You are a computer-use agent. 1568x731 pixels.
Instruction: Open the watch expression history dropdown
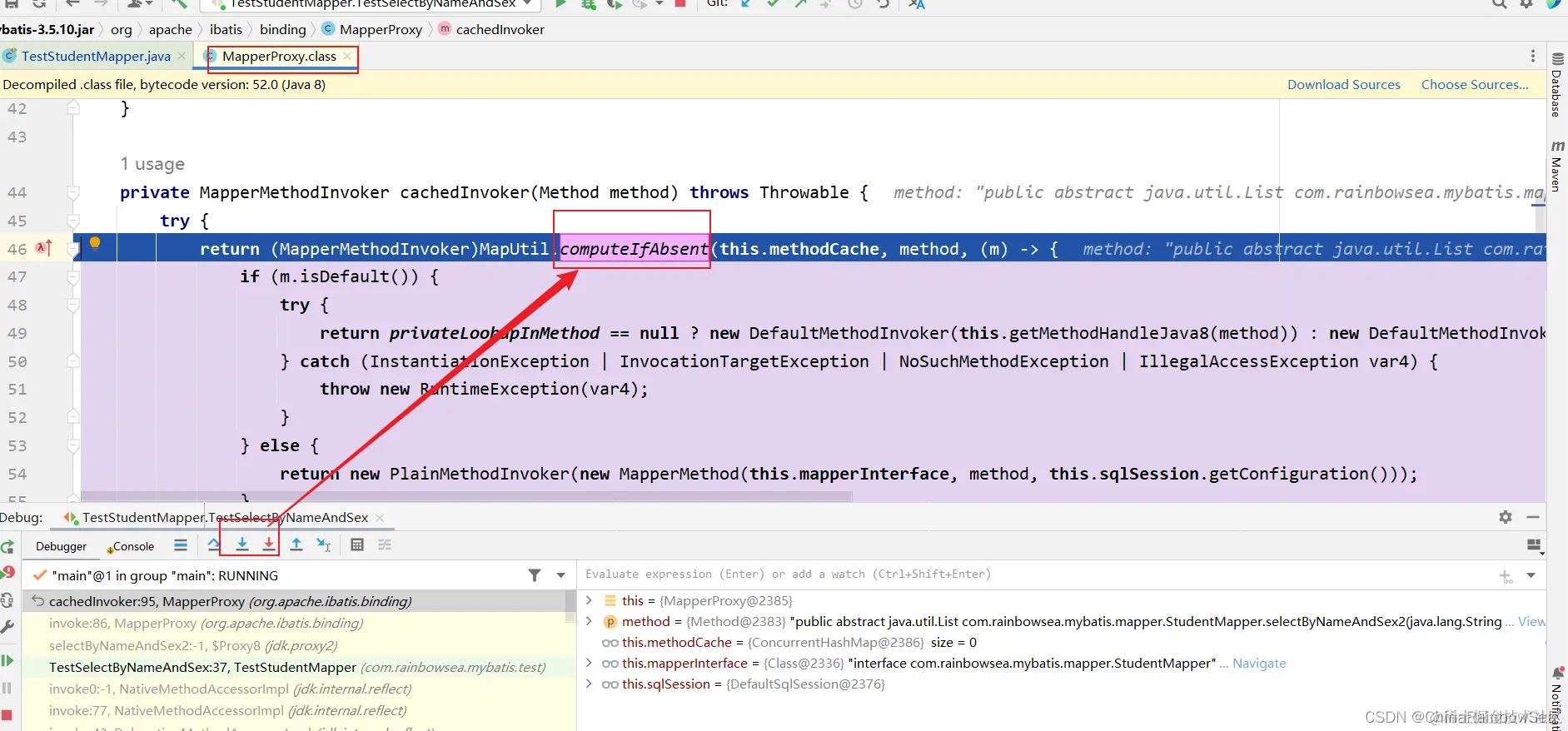click(x=1531, y=575)
